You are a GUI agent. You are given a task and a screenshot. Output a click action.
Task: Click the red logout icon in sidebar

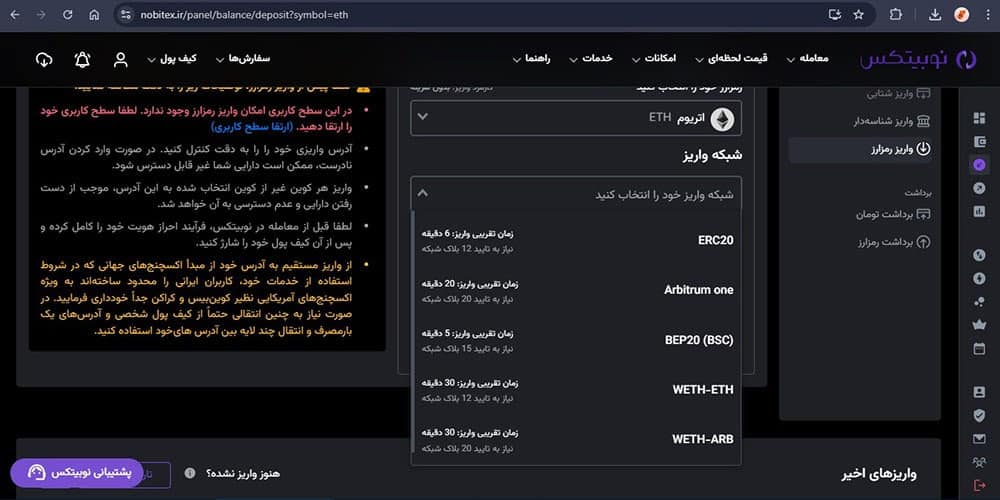pos(979,485)
